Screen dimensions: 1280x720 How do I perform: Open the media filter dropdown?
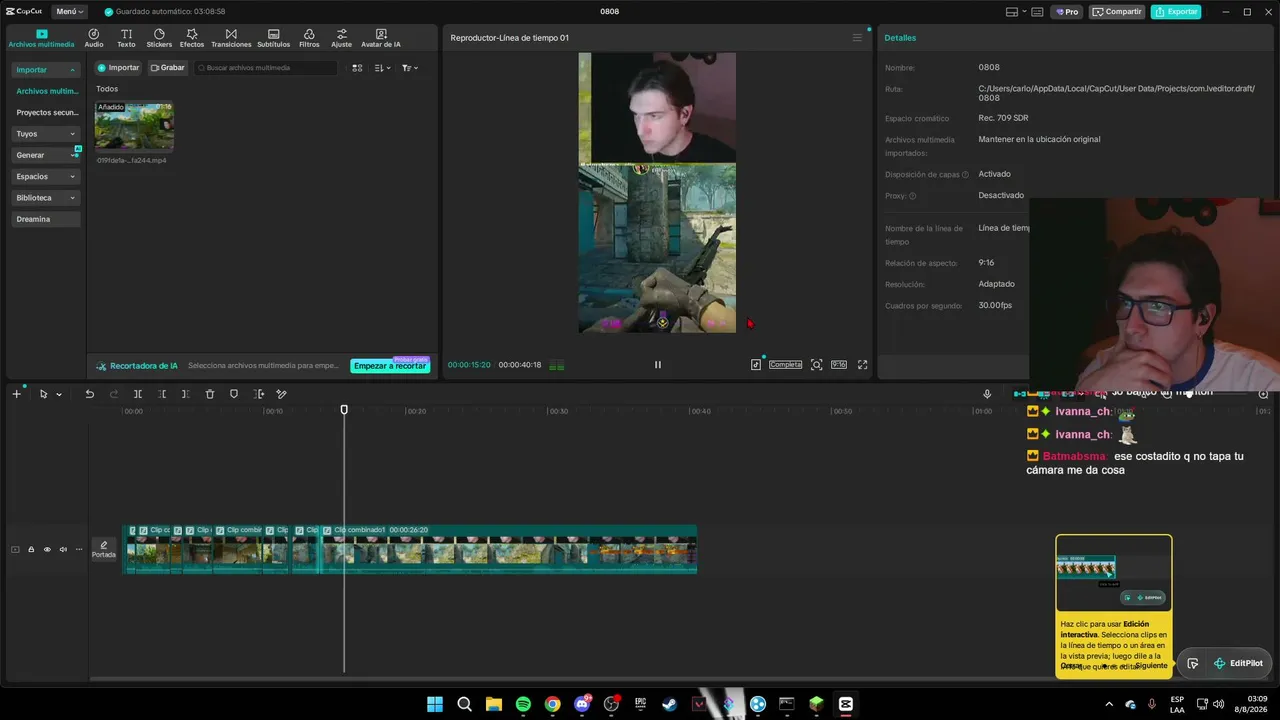coord(410,68)
